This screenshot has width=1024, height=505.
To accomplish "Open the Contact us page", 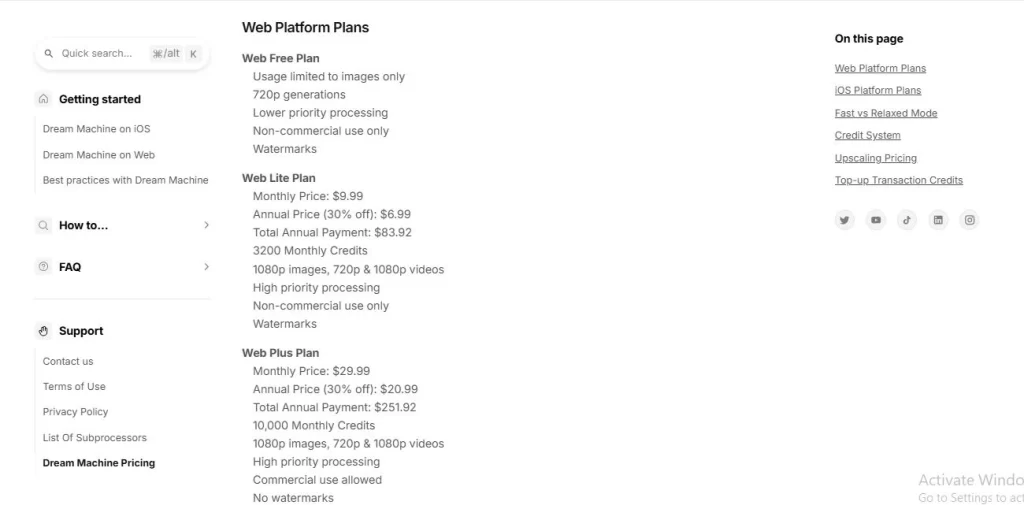I will pyautogui.click(x=68, y=361).
